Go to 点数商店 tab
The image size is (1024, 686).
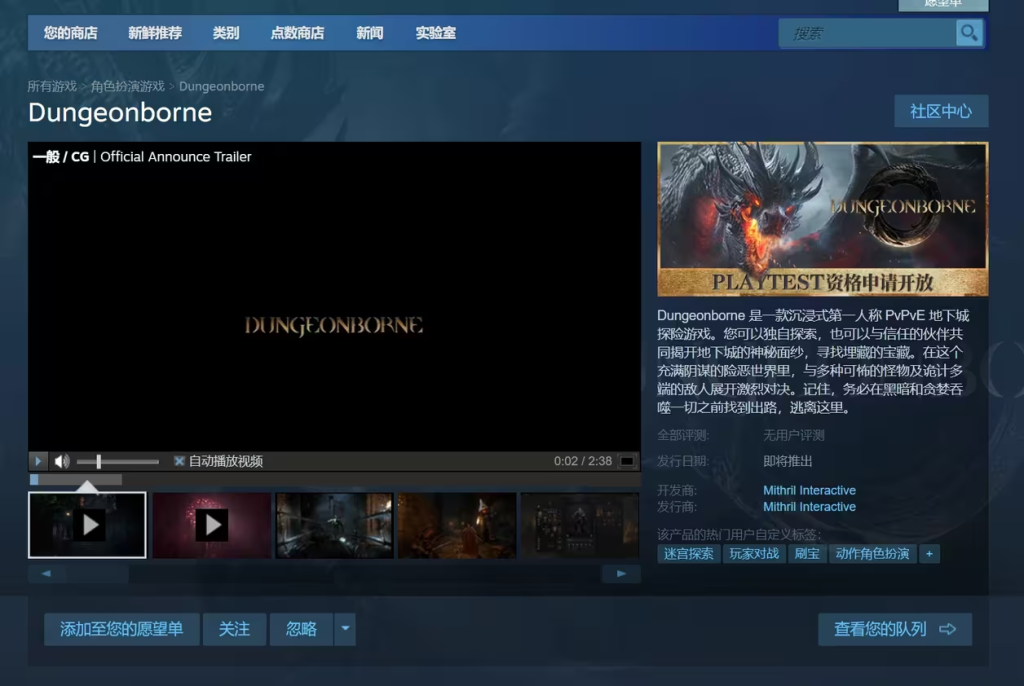click(x=297, y=33)
